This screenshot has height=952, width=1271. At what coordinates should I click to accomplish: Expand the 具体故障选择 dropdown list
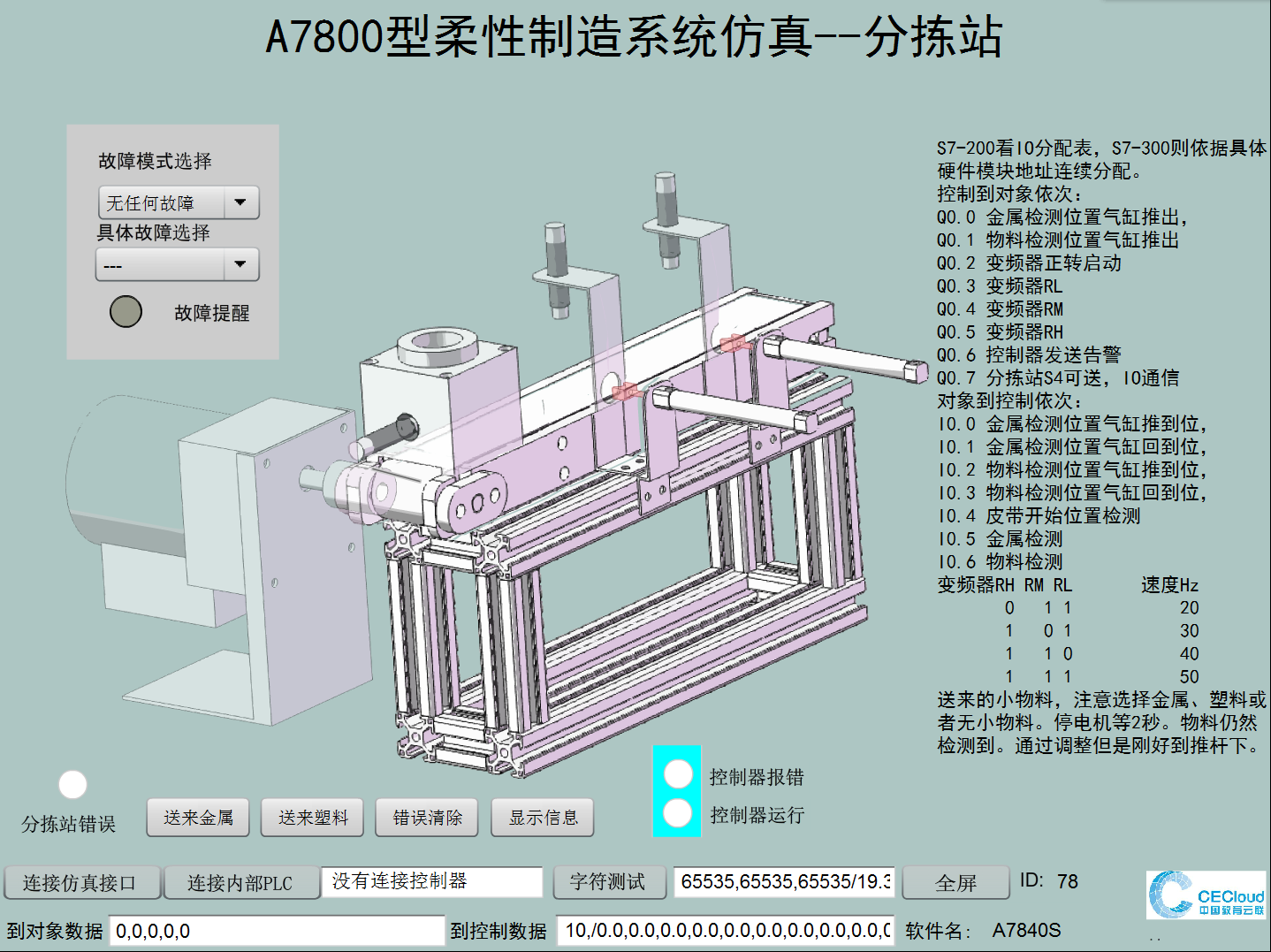click(x=177, y=264)
